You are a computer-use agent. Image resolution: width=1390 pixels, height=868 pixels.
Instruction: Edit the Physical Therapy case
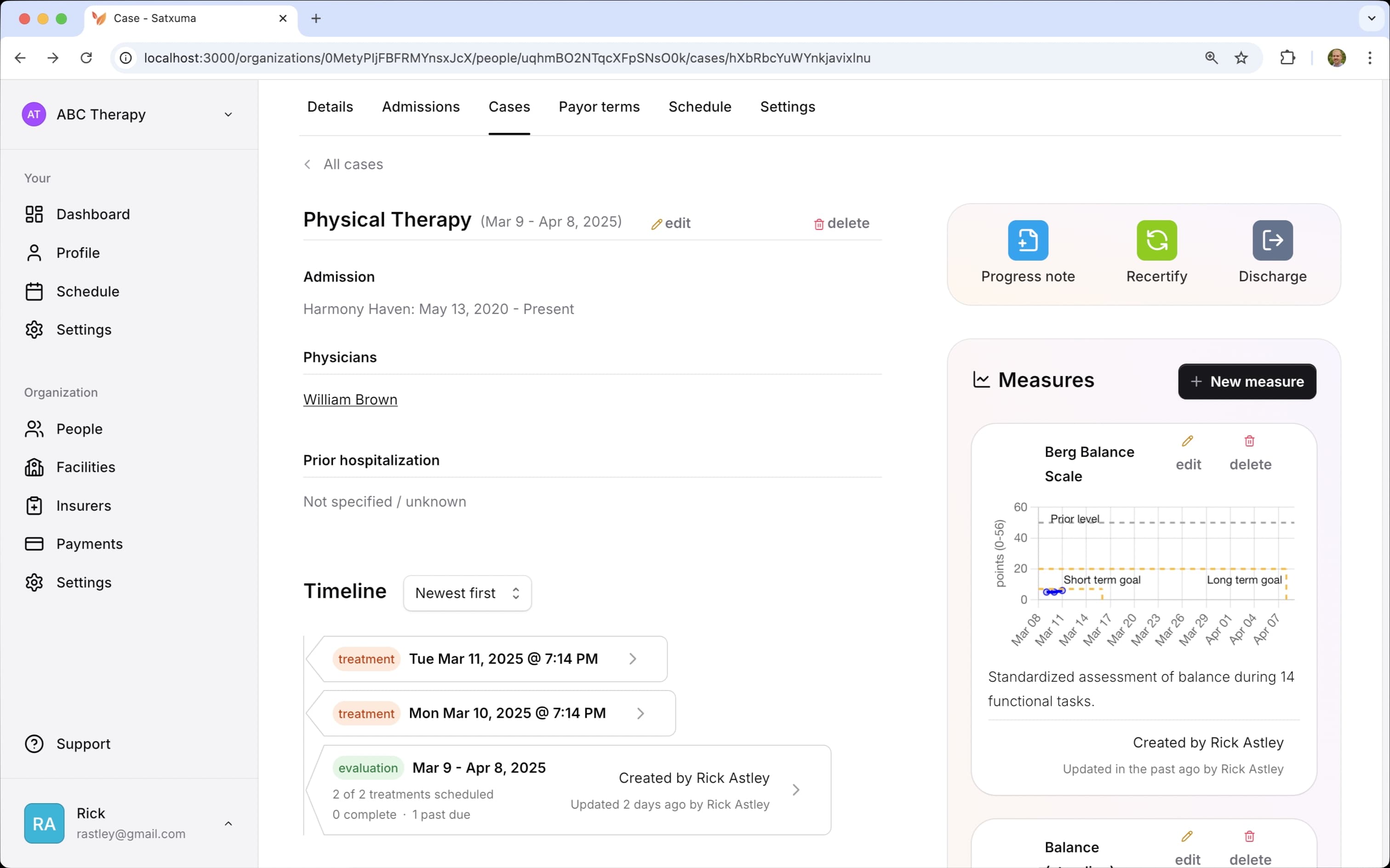(x=670, y=223)
